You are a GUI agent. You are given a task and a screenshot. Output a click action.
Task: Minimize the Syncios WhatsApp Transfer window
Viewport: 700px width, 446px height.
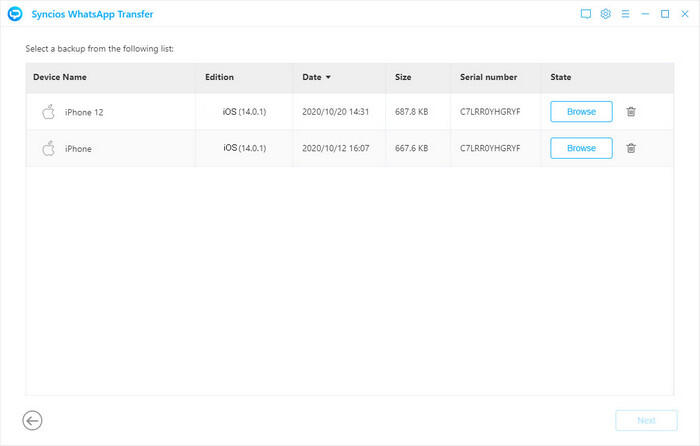pos(645,14)
